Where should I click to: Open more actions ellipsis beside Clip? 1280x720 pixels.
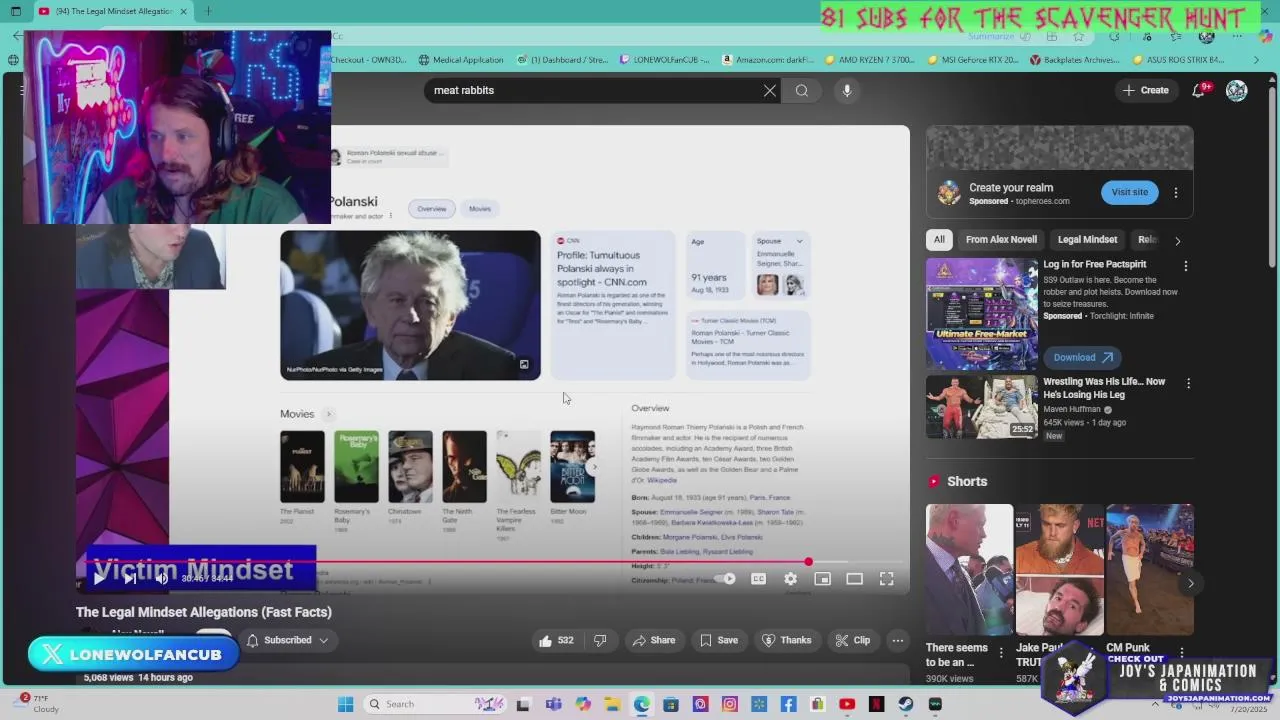pos(898,640)
